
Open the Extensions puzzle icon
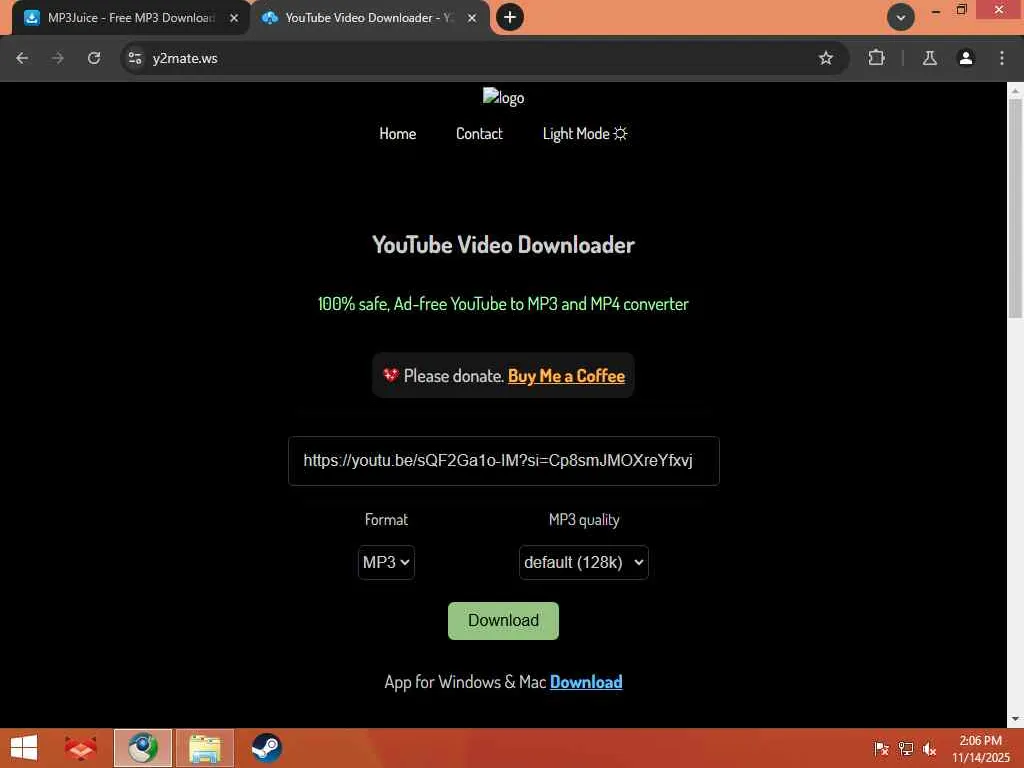point(876,58)
